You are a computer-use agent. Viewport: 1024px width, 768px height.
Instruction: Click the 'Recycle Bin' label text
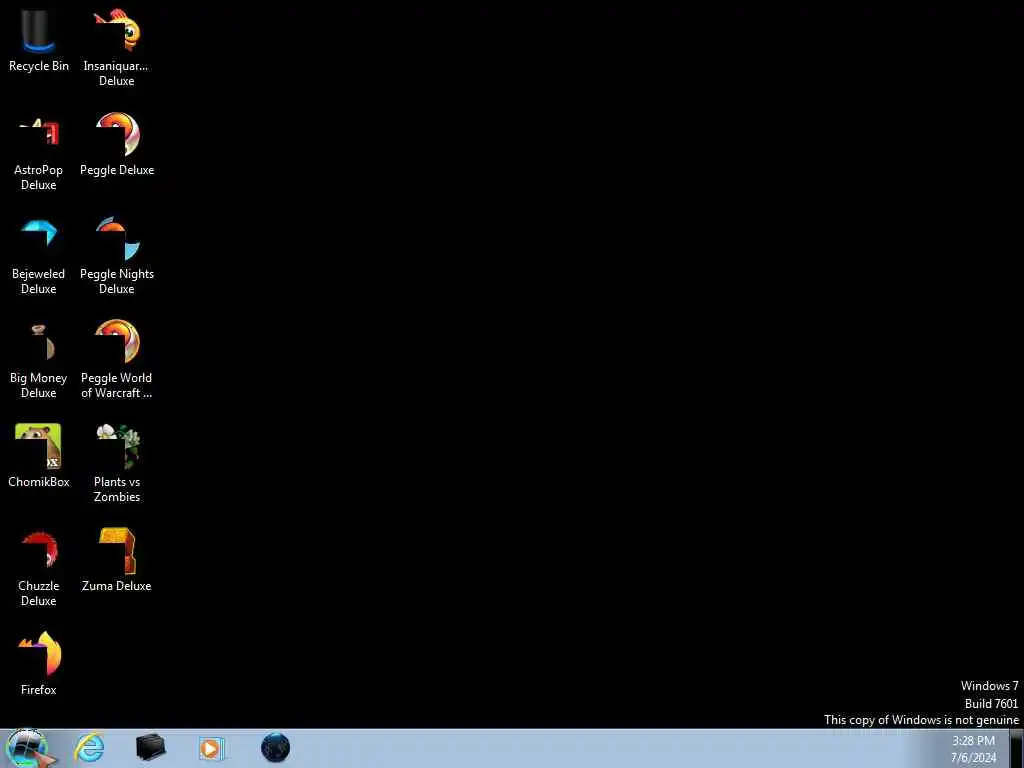coord(39,66)
